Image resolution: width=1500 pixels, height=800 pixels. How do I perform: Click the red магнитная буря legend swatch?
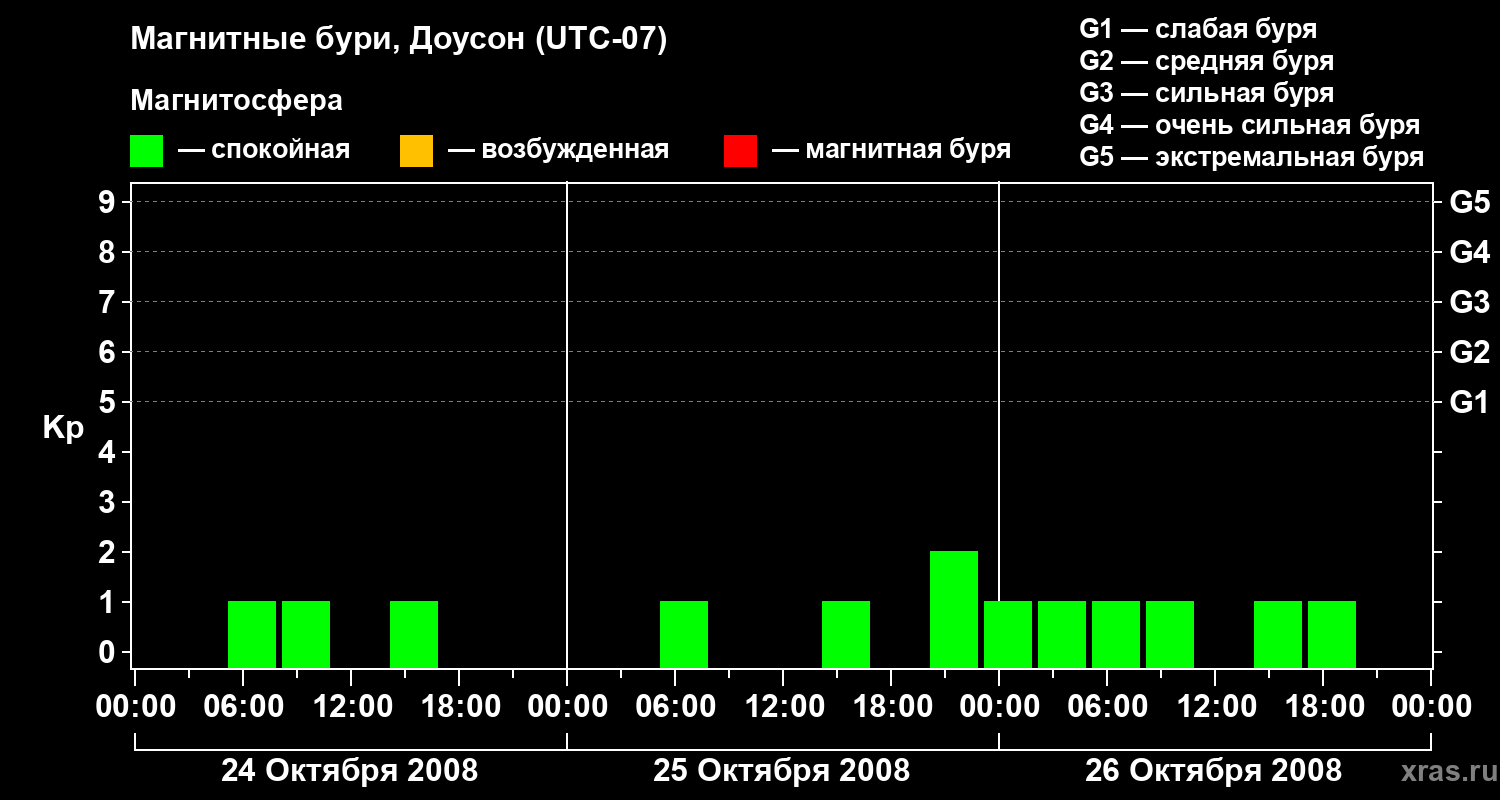[740, 151]
